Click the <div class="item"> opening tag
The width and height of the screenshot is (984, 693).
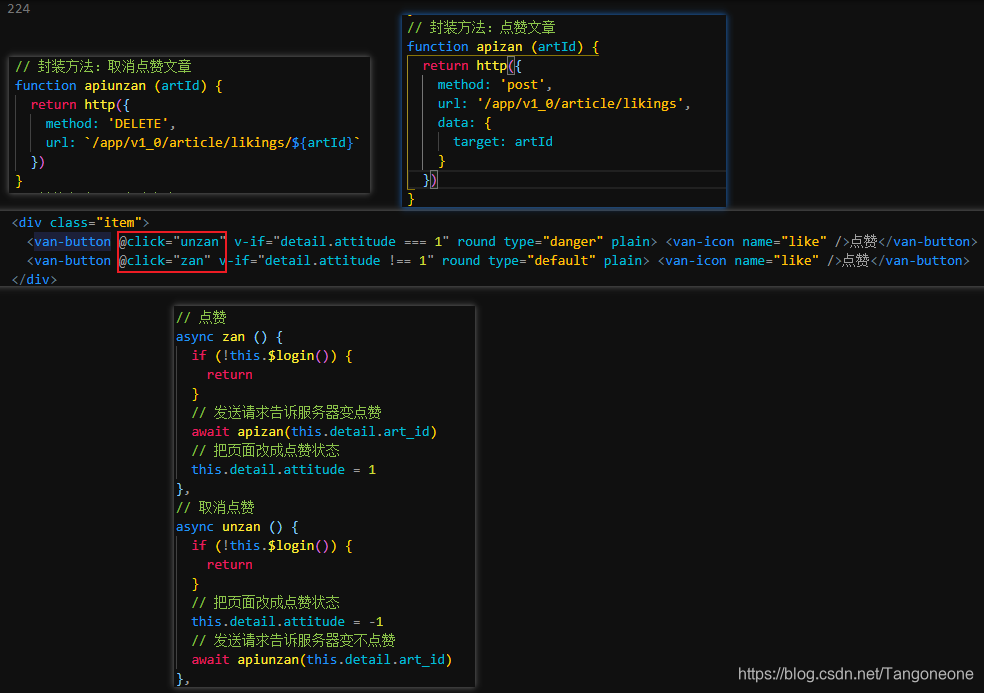point(80,222)
